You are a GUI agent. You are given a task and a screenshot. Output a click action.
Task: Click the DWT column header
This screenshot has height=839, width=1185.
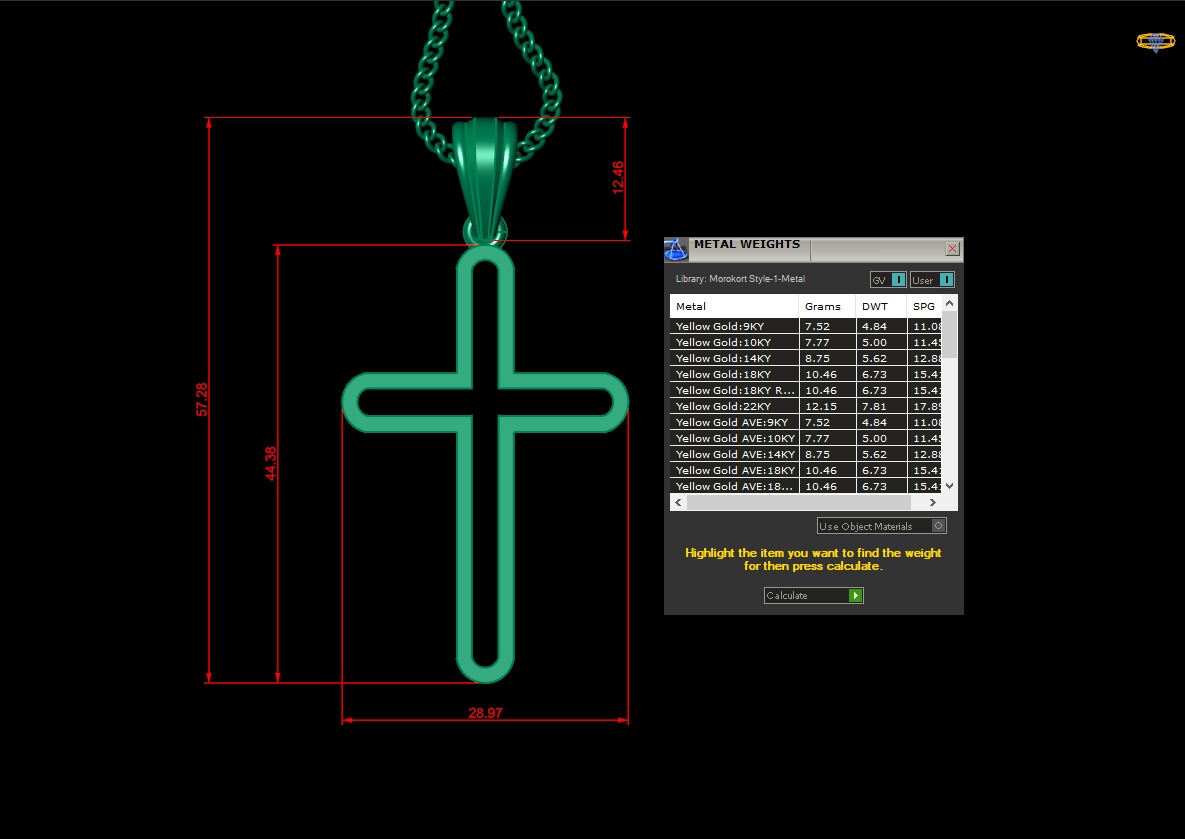880,306
